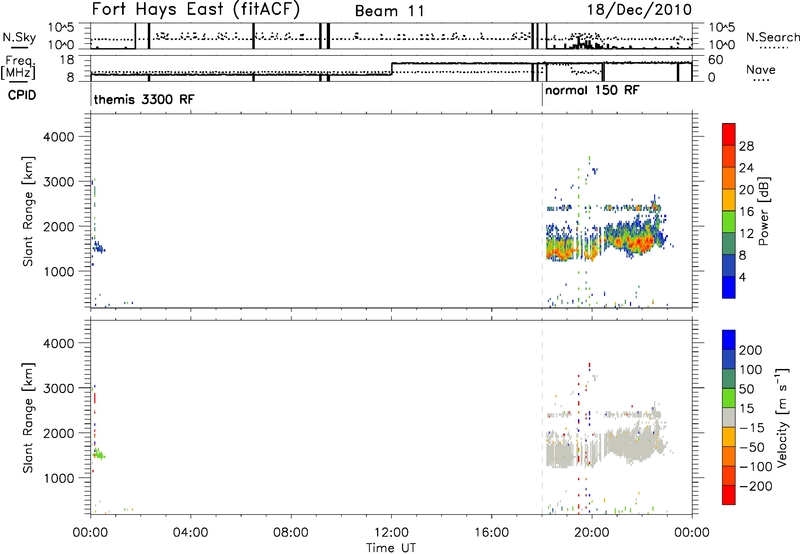800x554 pixels.
Task: Click the power panel 'Slant Range [km]' label
Action: 28,211
